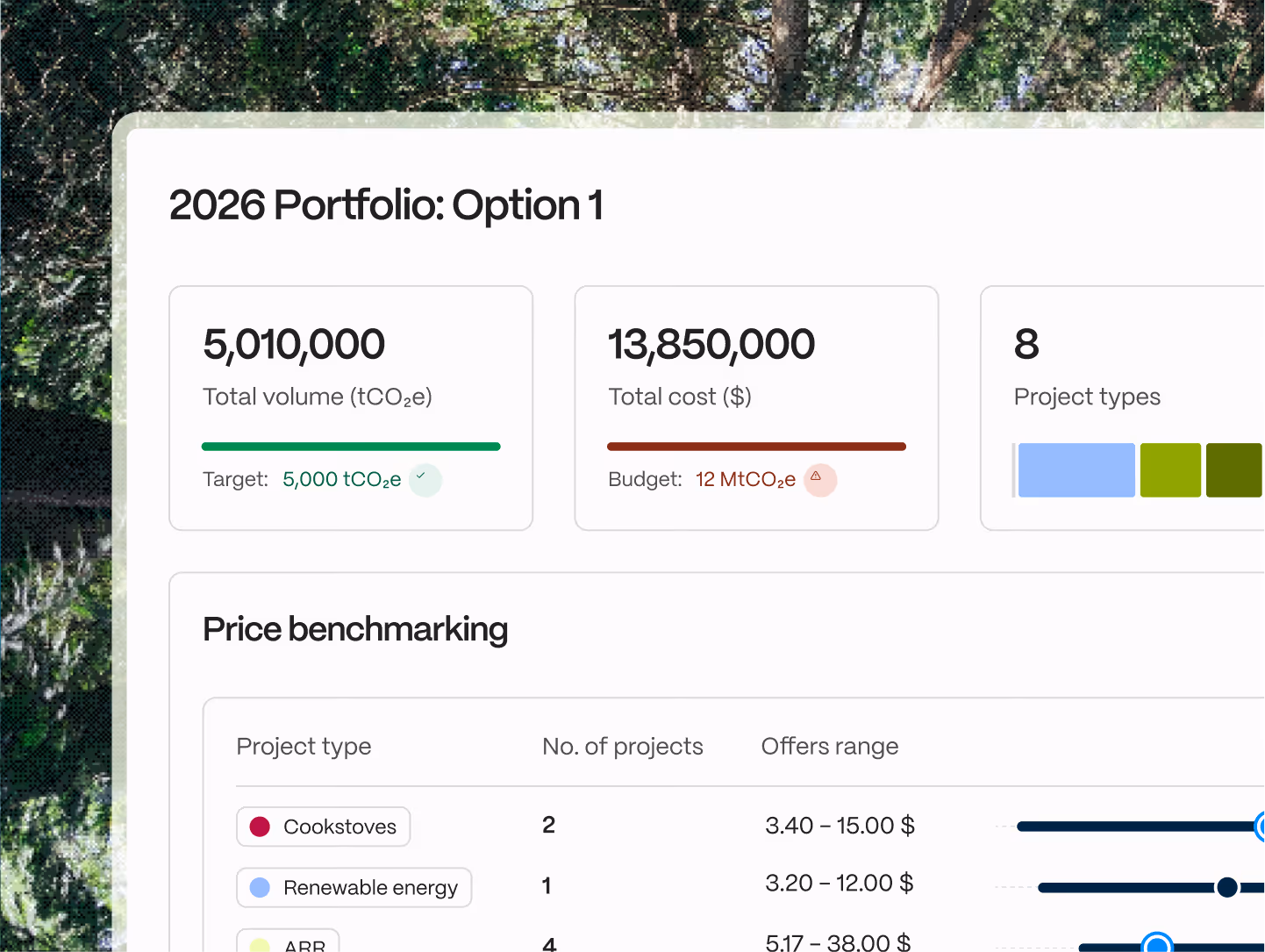Click the 'Project type' column header

[304, 747]
